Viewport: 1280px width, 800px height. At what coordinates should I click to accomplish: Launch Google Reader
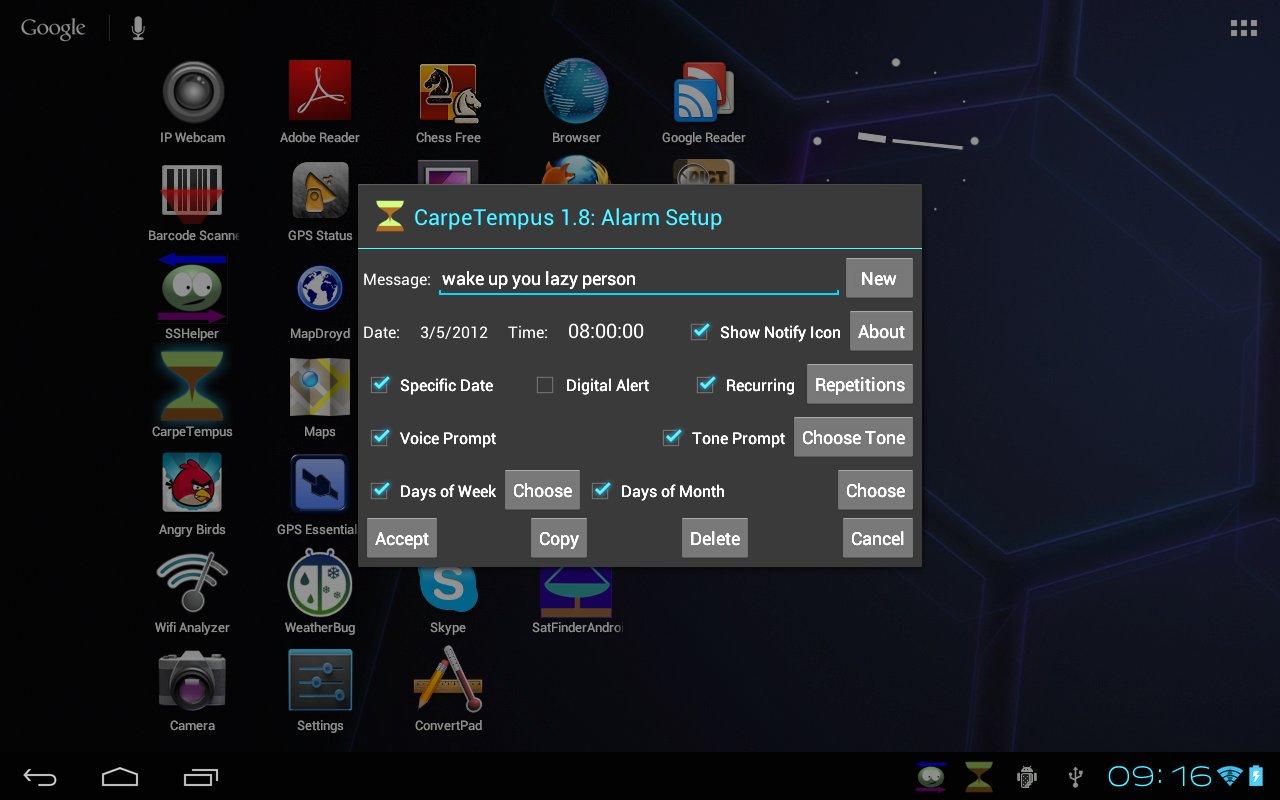(704, 101)
